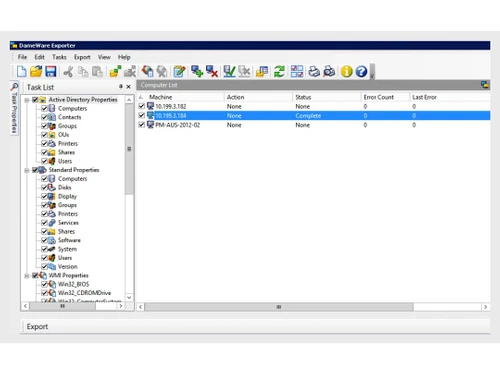
Task: Click the computer with green checkmark icon
Action: [229, 71]
